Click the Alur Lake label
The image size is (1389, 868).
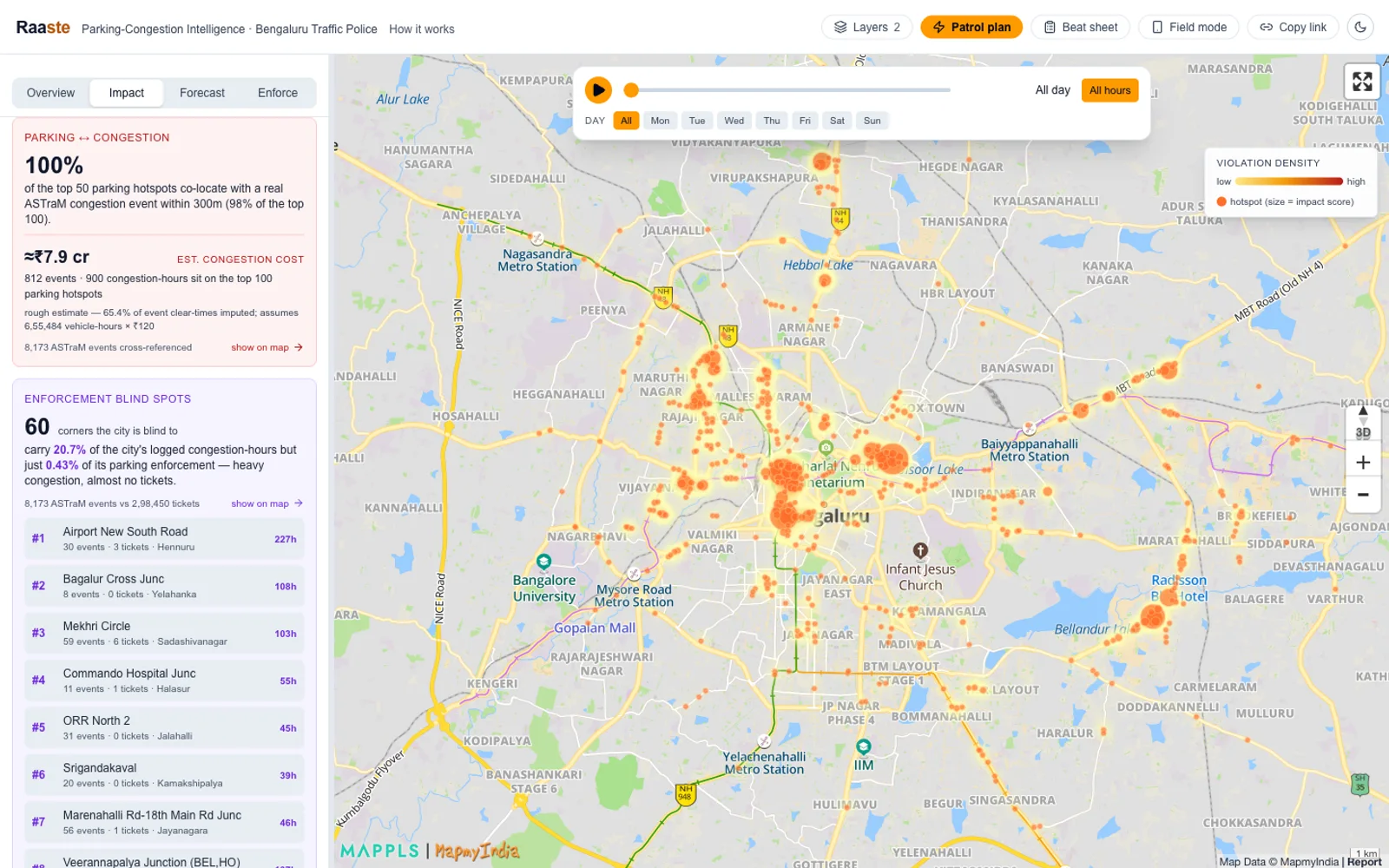click(x=403, y=99)
